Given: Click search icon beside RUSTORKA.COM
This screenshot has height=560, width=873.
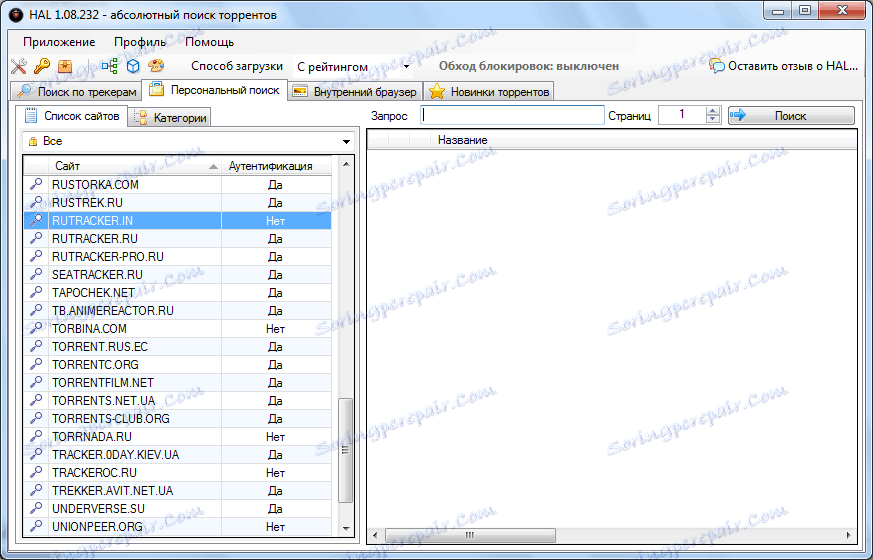Looking at the screenshot, I should pos(36,184).
